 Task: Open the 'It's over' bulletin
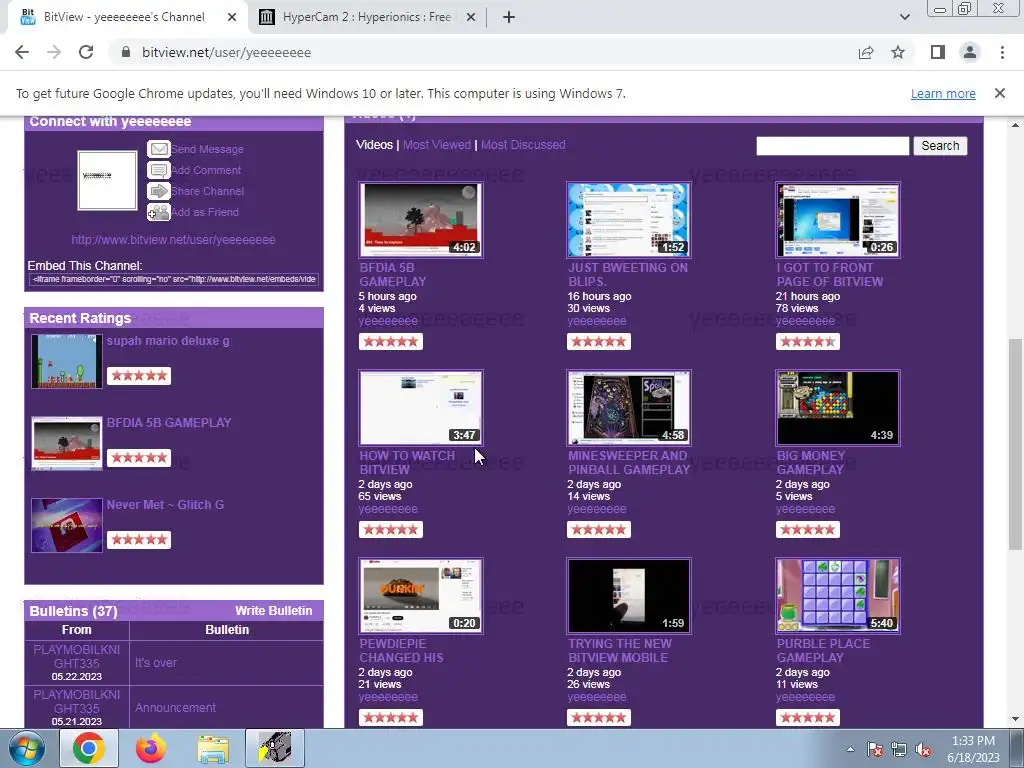pos(155,663)
